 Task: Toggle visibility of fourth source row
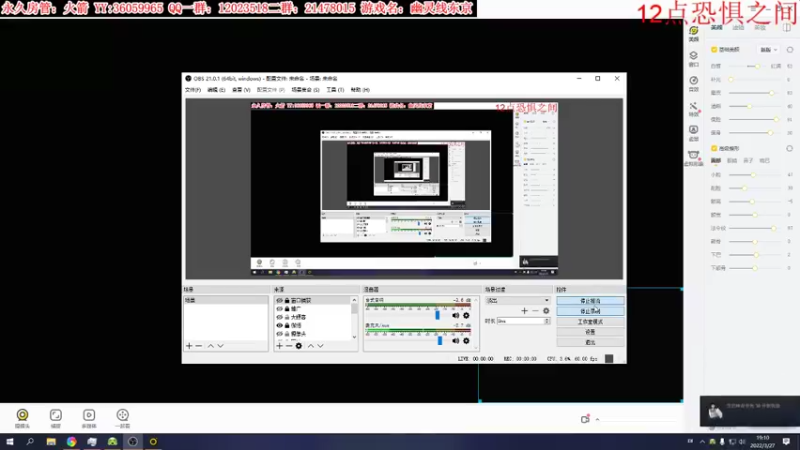[279, 325]
